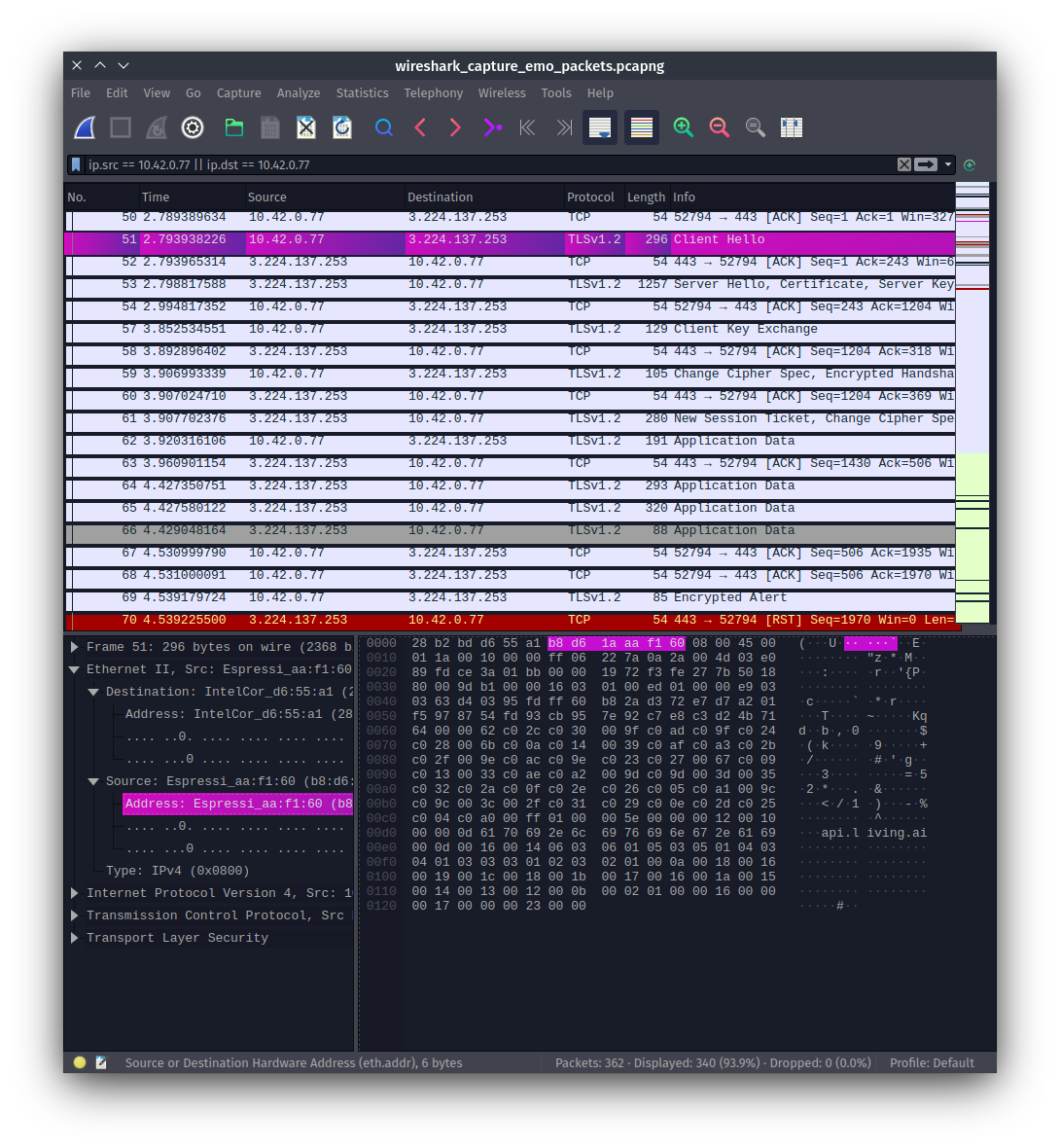
Task: Open the Analyze menu
Action: click(298, 93)
